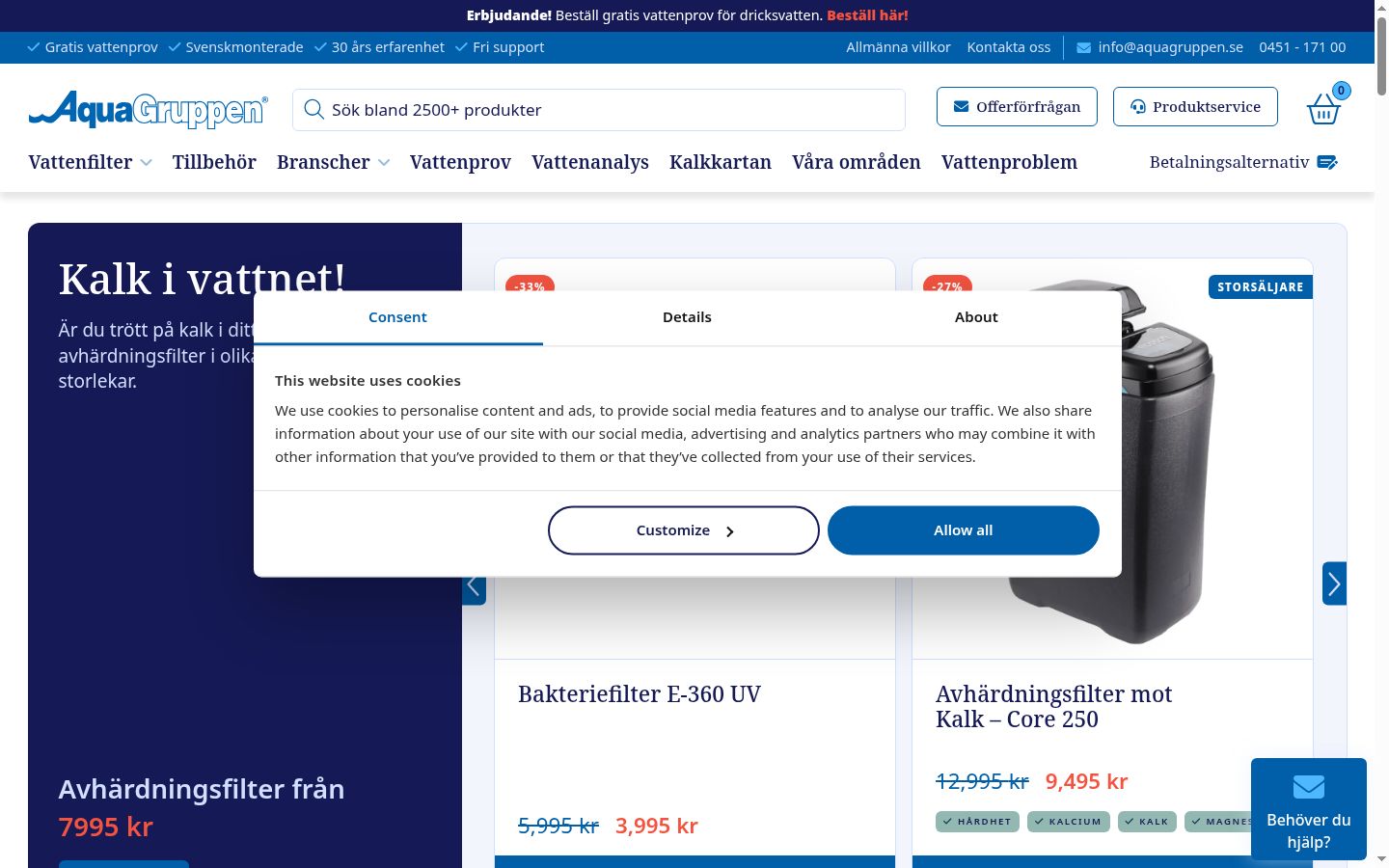Open the Vattenprov menu item
The height and width of the screenshot is (868, 1389).
[x=460, y=162]
